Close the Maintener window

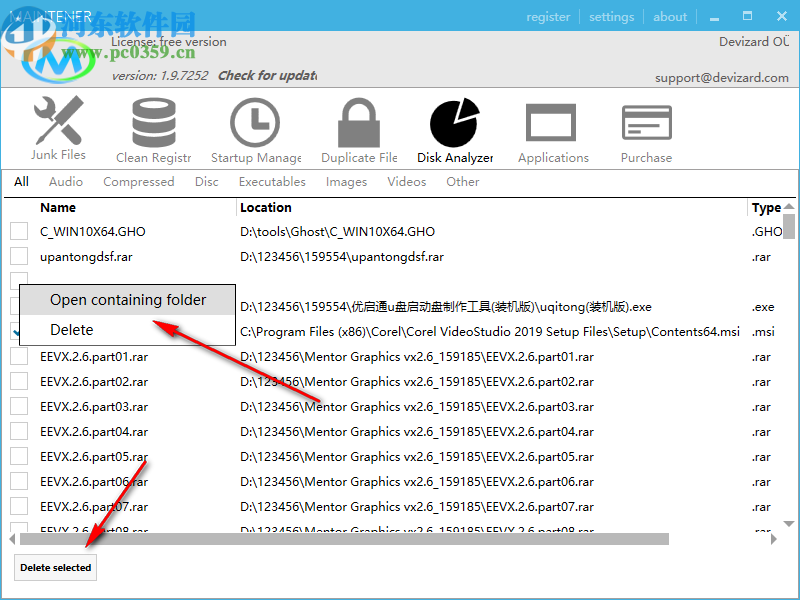(x=782, y=16)
